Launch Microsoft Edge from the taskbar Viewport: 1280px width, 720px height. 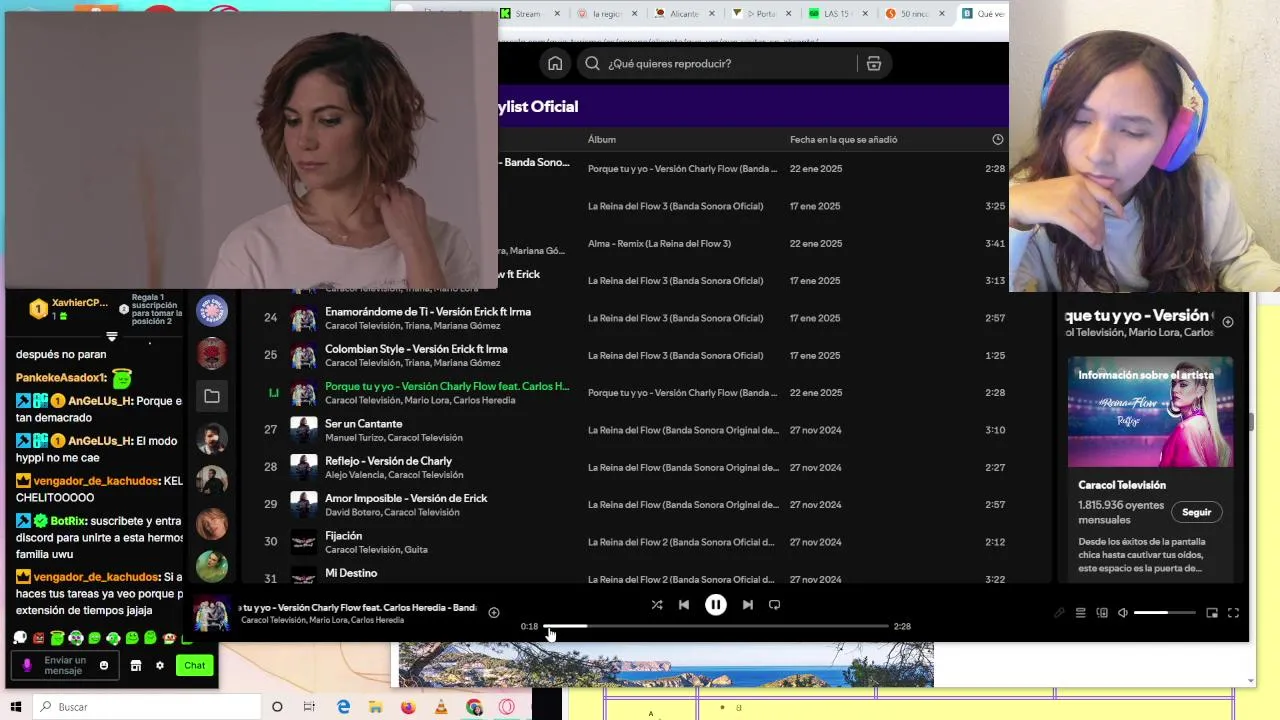(x=343, y=707)
